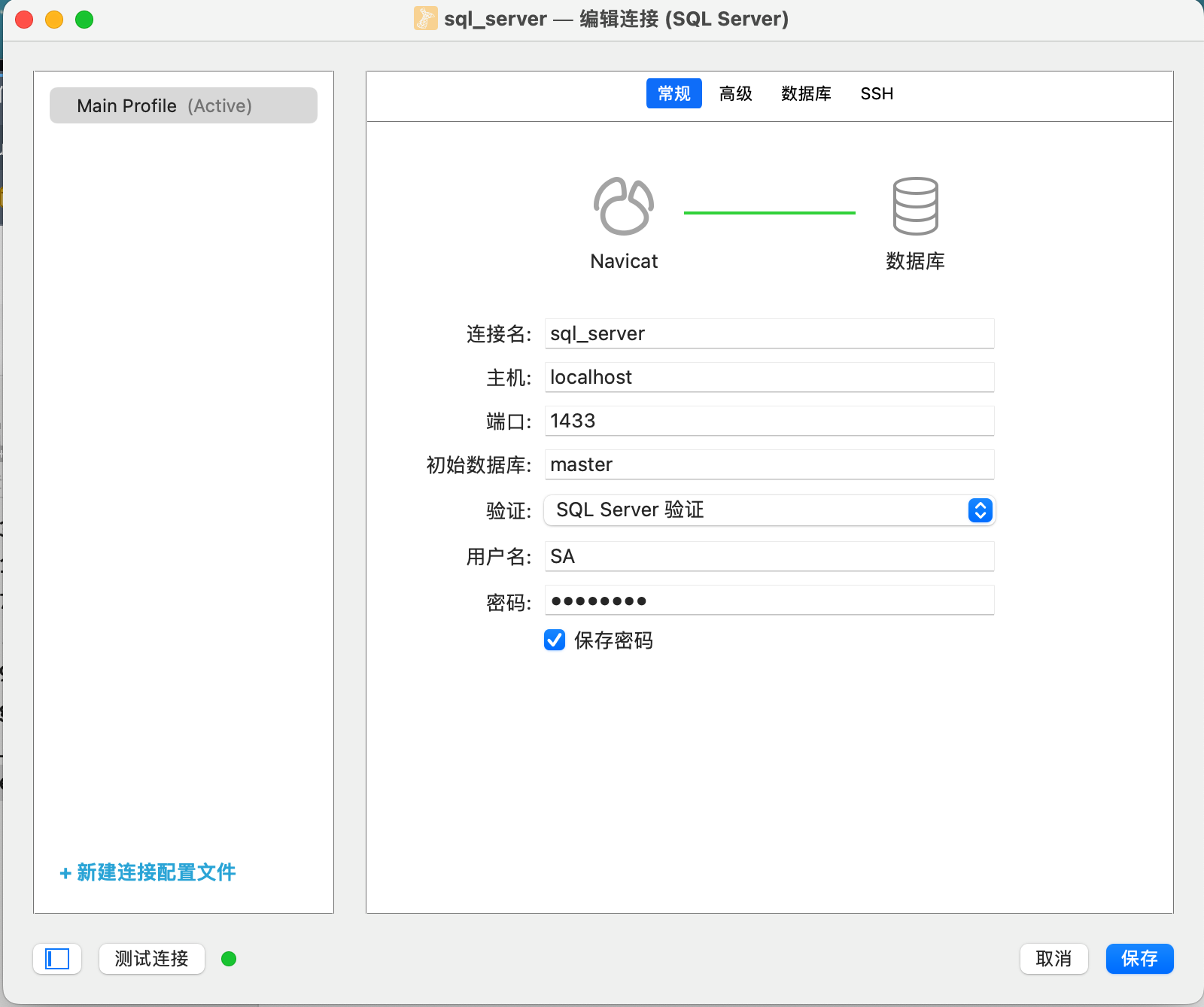This screenshot has width=1204, height=1007.
Task: Click the 数据库 label under the cylinder
Action: point(915,261)
